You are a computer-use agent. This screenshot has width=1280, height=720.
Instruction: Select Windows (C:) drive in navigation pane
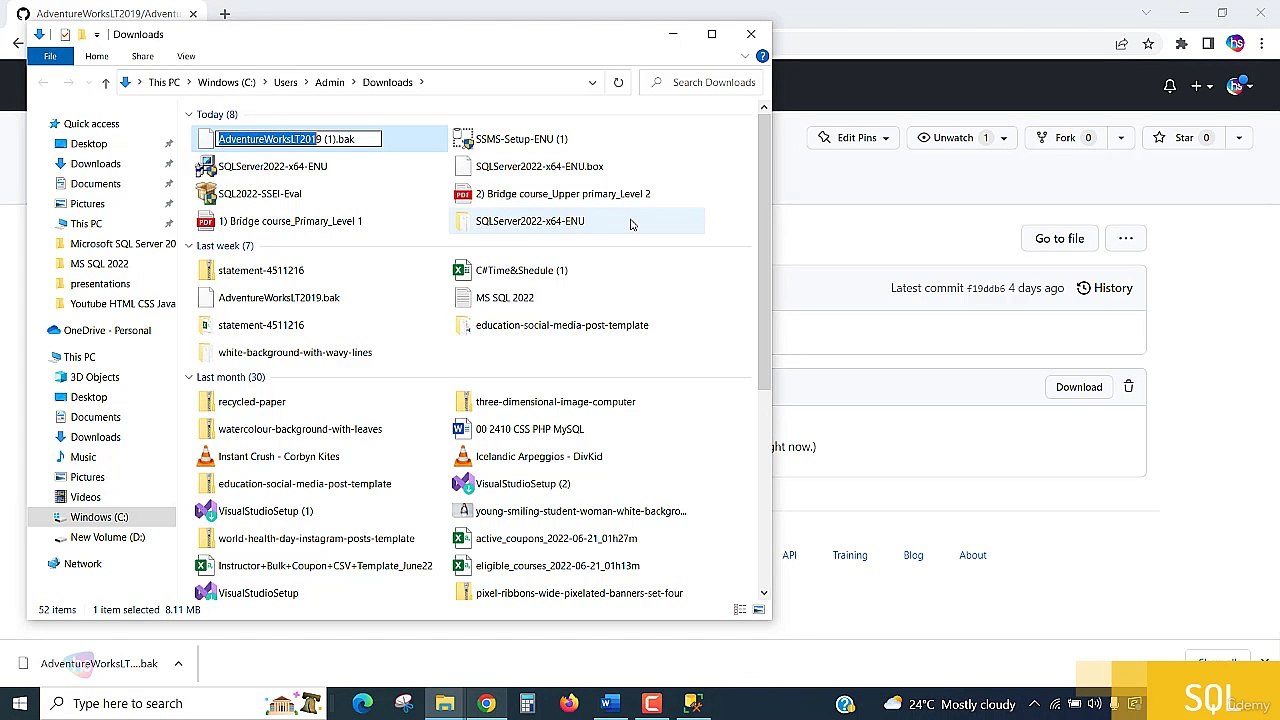(x=99, y=518)
